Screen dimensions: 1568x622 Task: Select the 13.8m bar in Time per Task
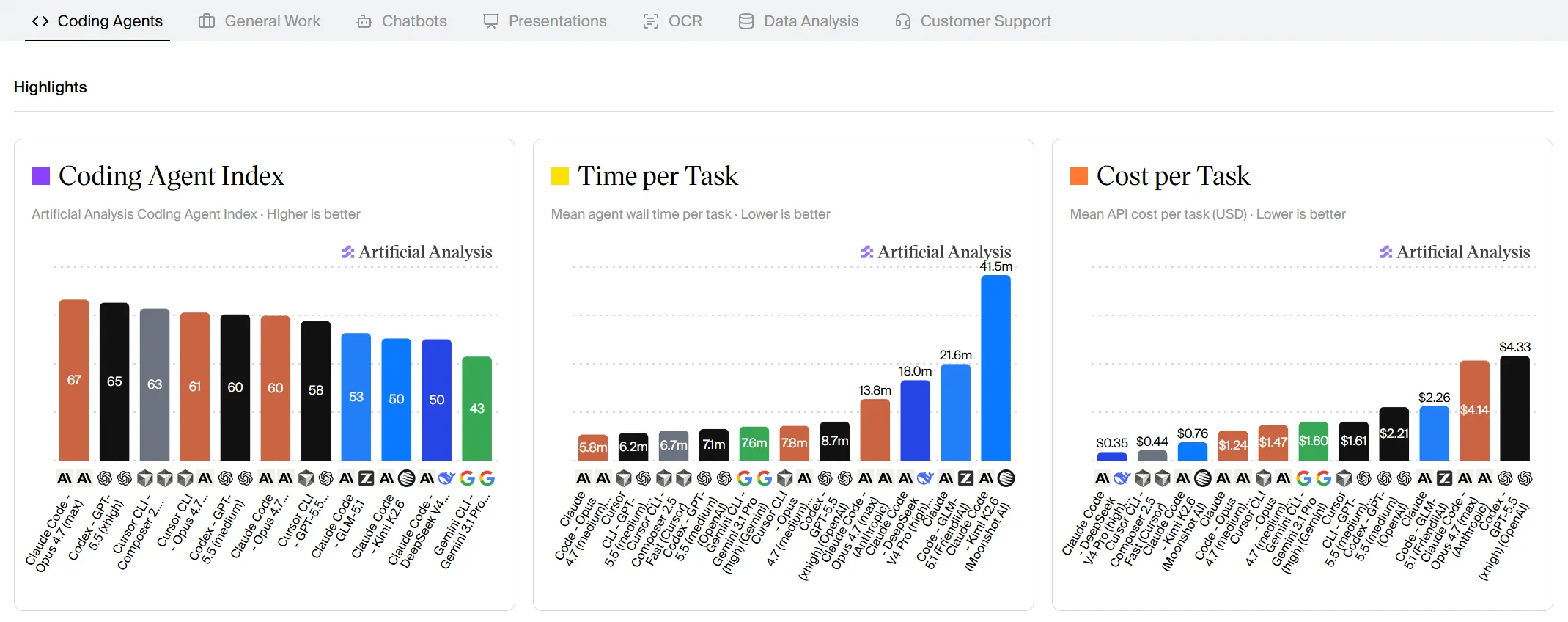875,430
